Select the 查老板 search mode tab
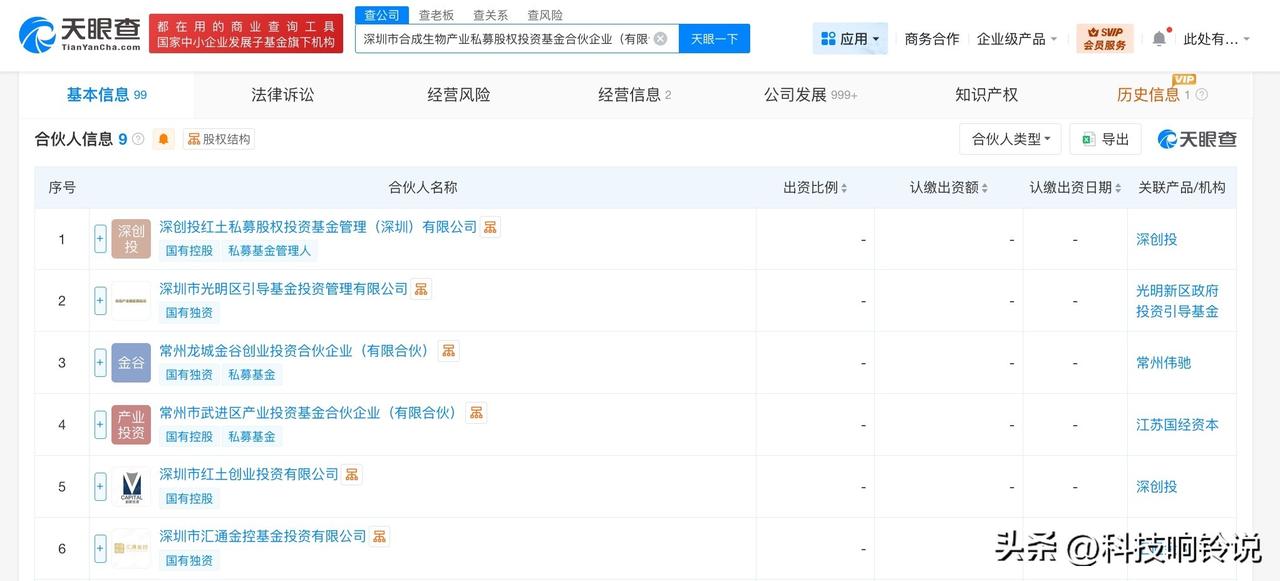 436,15
